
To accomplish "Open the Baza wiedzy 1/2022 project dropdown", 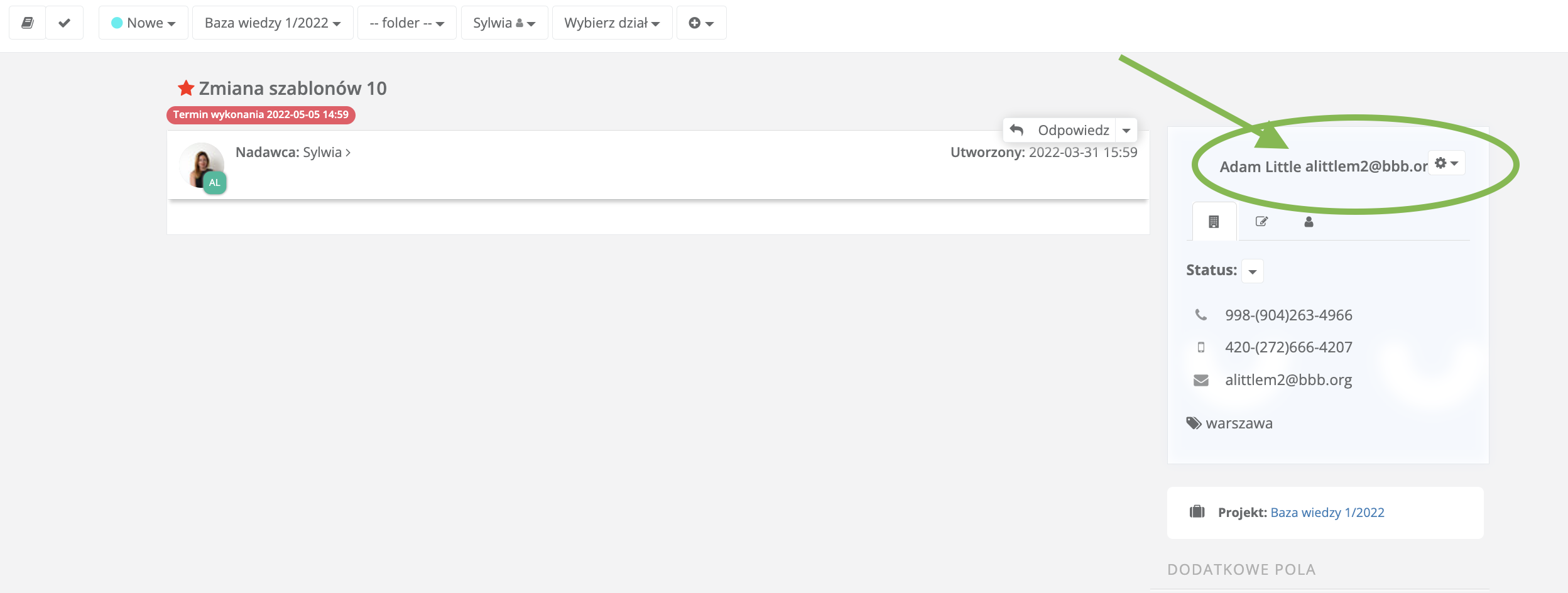I will (273, 23).
